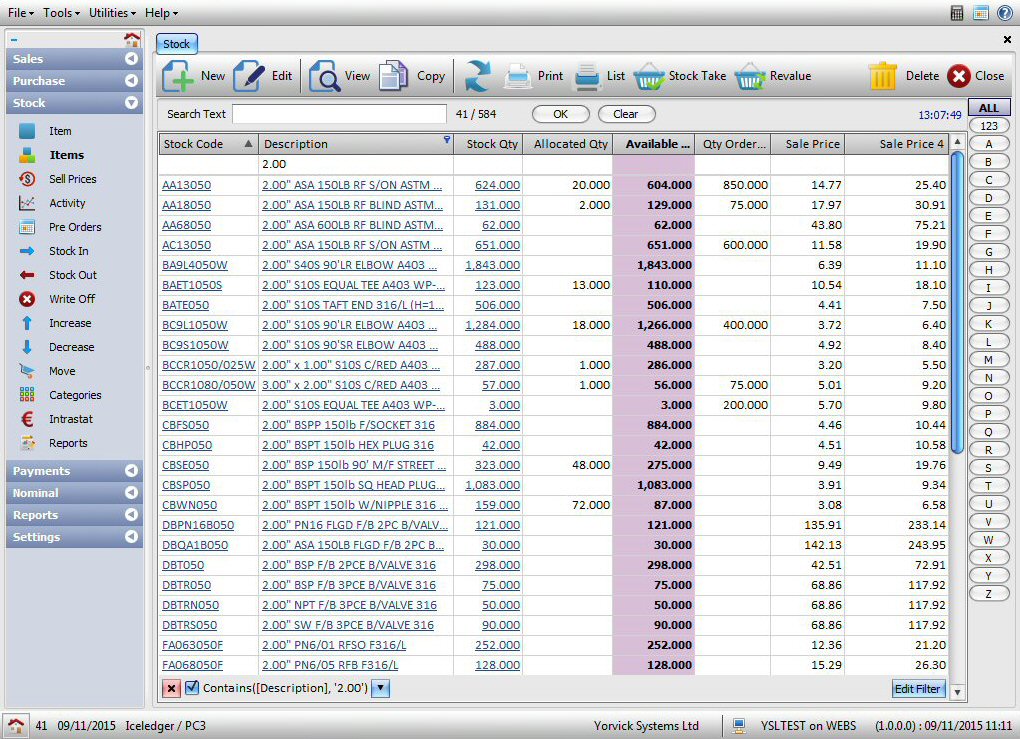Open the Utilities menu
The width and height of the screenshot is (1020, 739).
click(110, 12)
